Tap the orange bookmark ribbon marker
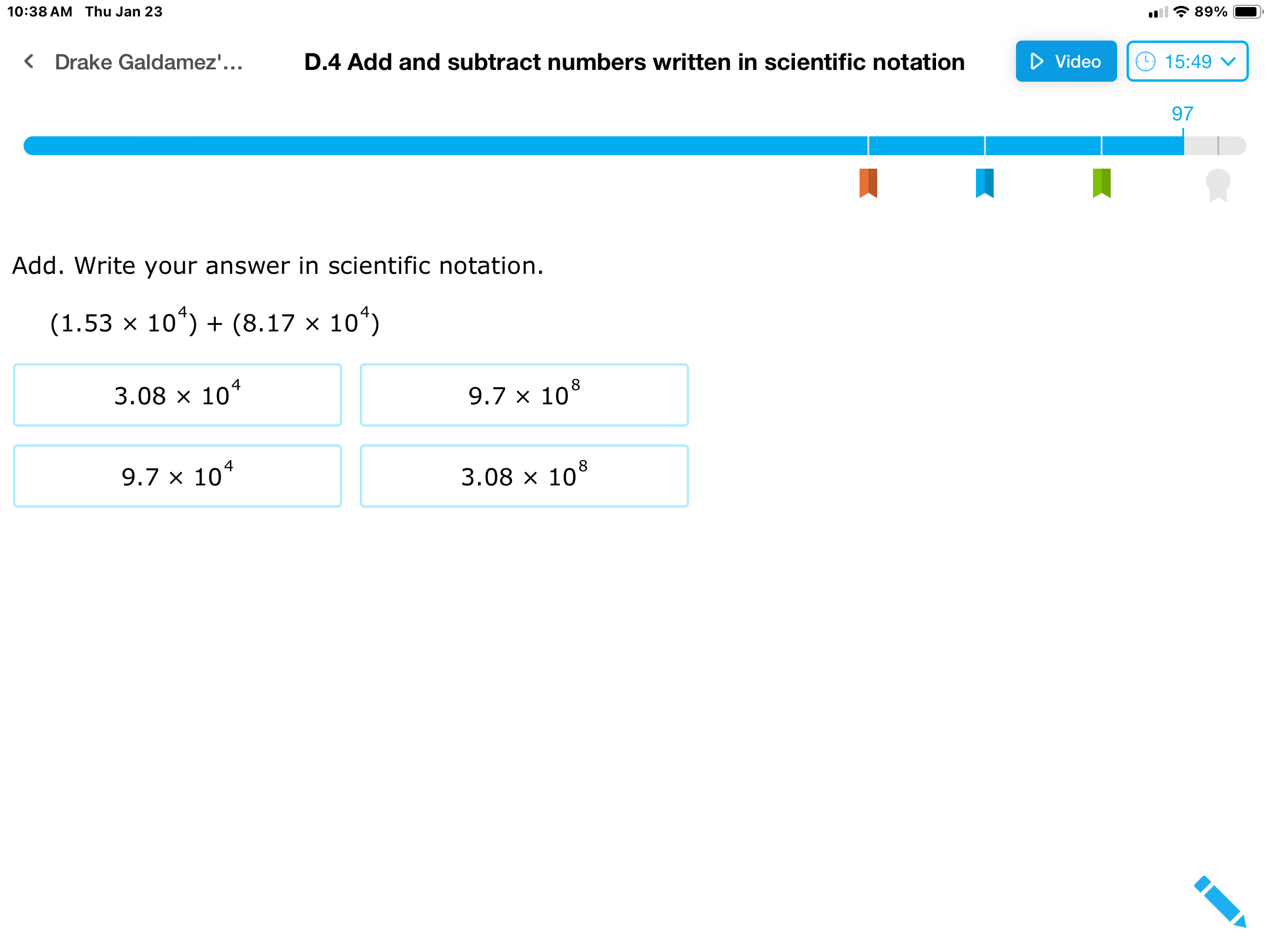 click(868, 183)
